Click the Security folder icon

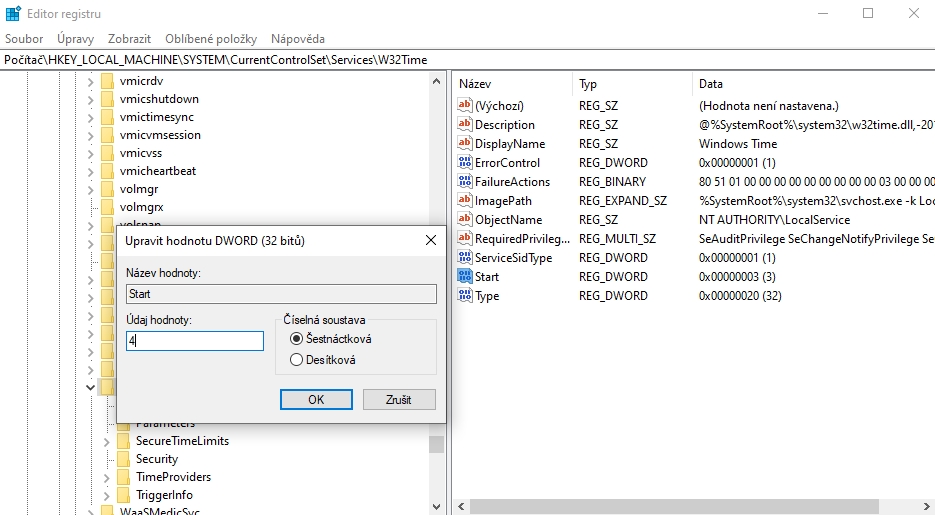point(123,459)
